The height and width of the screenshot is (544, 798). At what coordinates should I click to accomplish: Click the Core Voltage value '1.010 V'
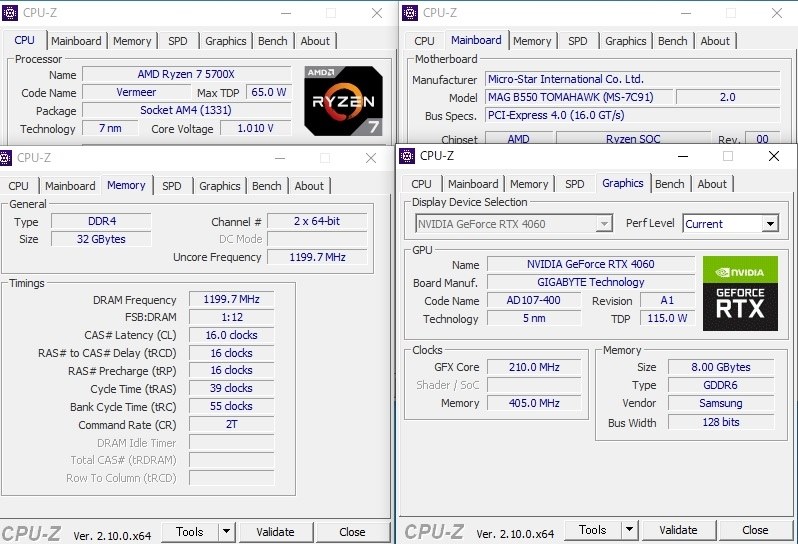point(255,128)
